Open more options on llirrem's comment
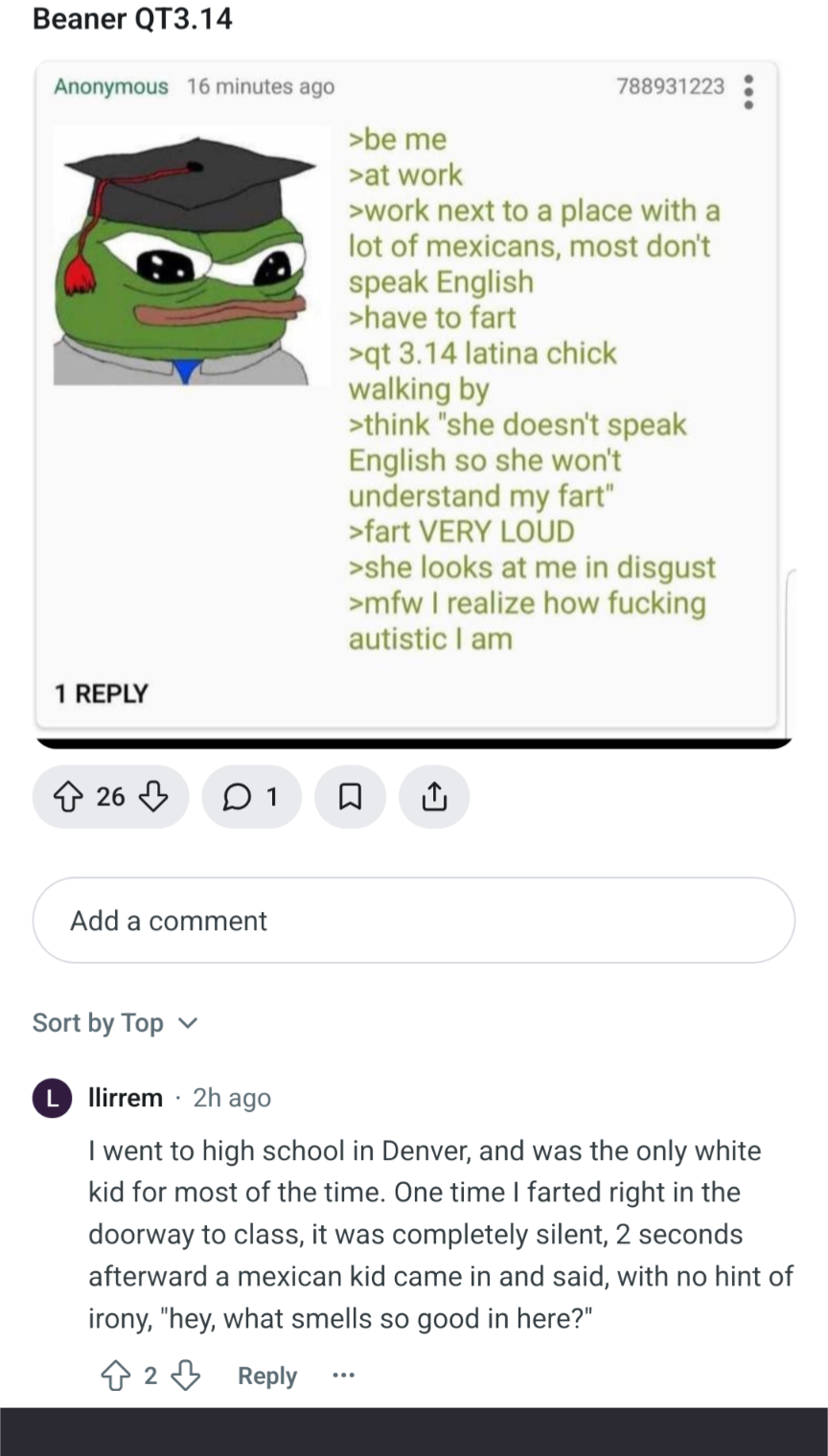 click(343, 1376)
